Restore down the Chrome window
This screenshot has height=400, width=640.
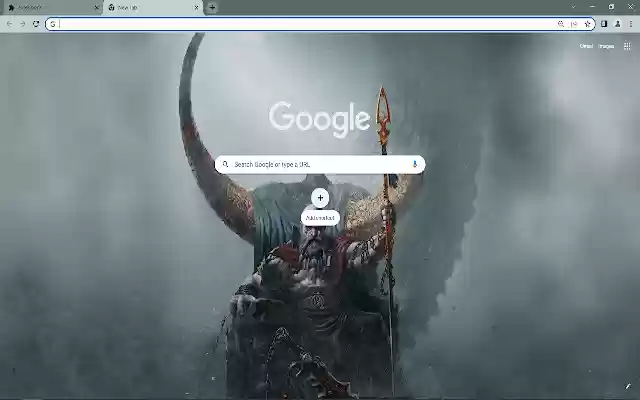pyautogui.click(x=611, y=7)
